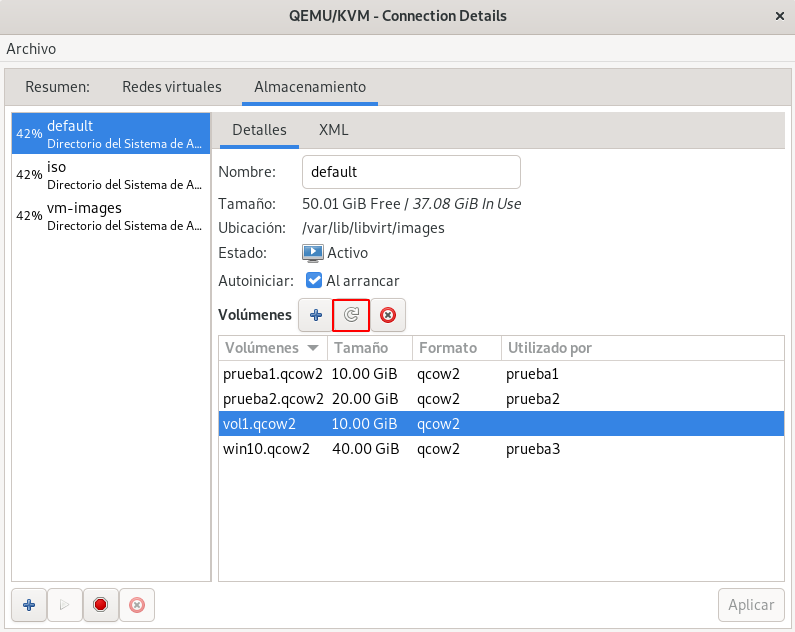795x632 pixels.
Task: Sort by the Utilizado por column header
Action: 643,348
